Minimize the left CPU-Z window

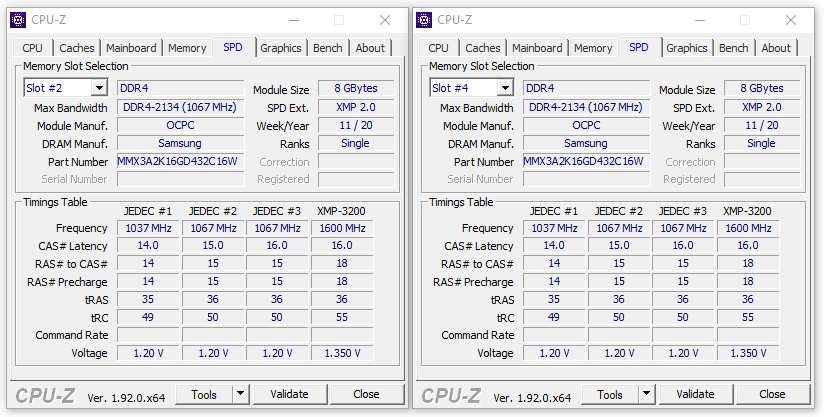point(294,20)
